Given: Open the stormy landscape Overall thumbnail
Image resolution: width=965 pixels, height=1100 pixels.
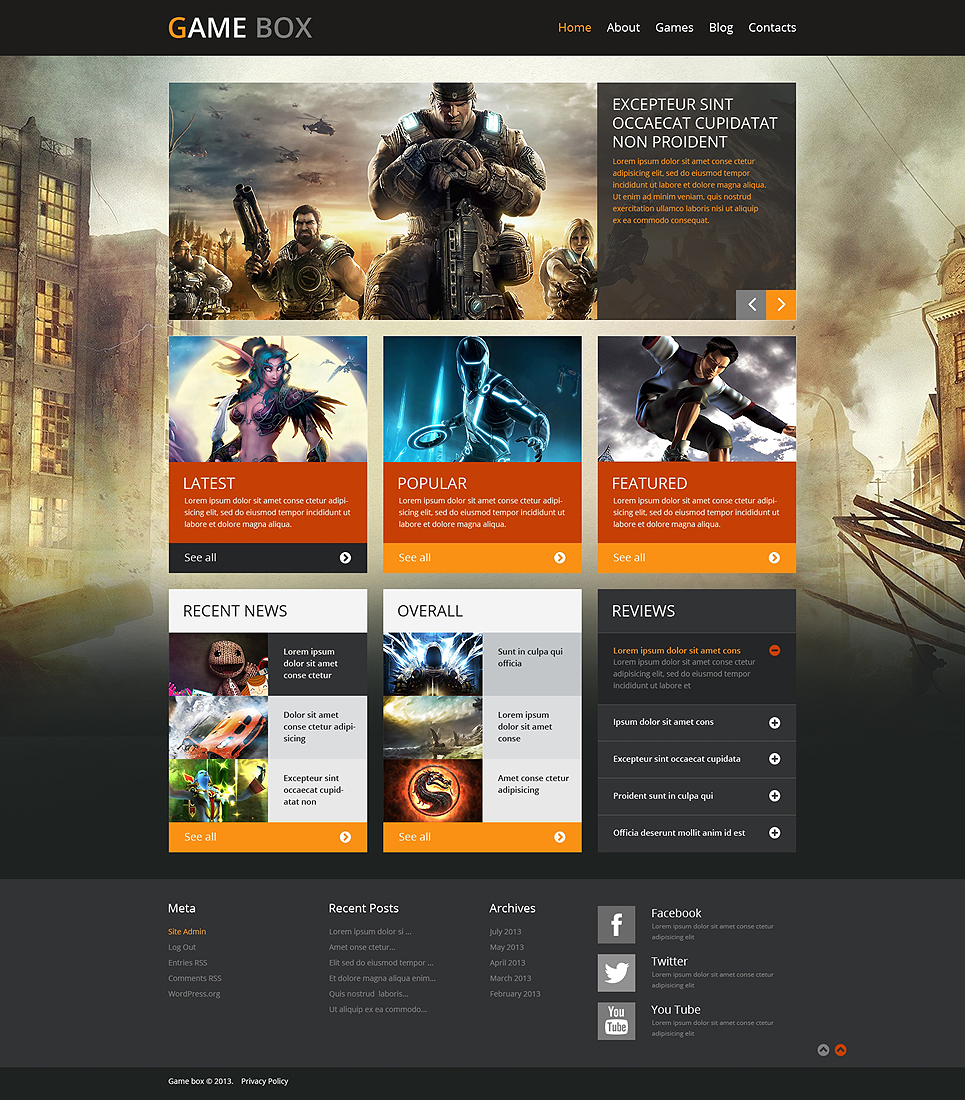Looking at the screenshot, I should [x=433, y=727].
